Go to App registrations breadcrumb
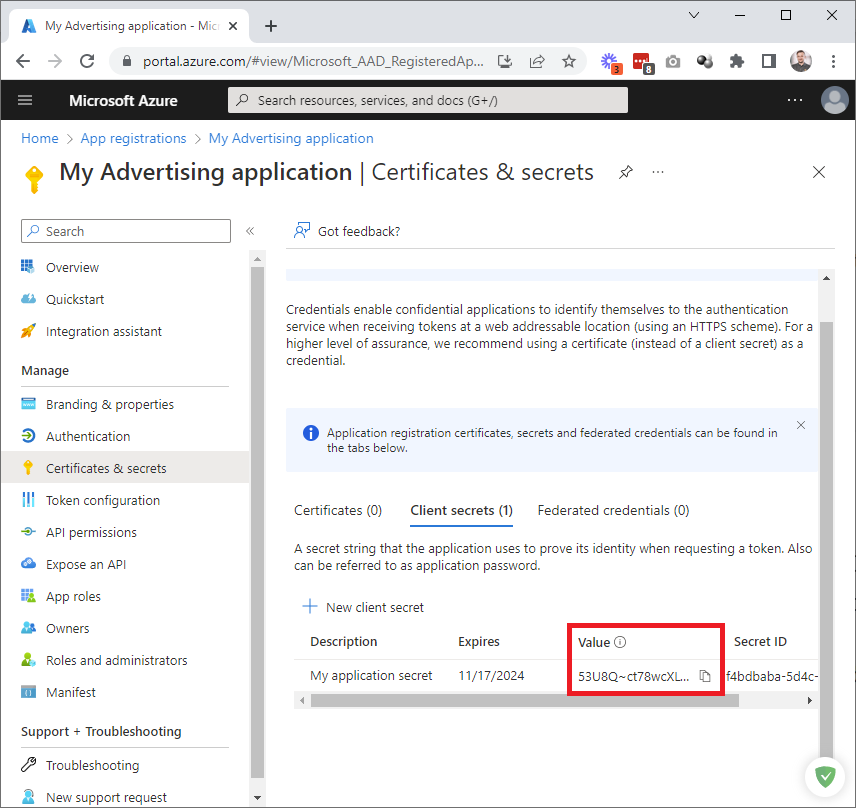 coord(133,138)
